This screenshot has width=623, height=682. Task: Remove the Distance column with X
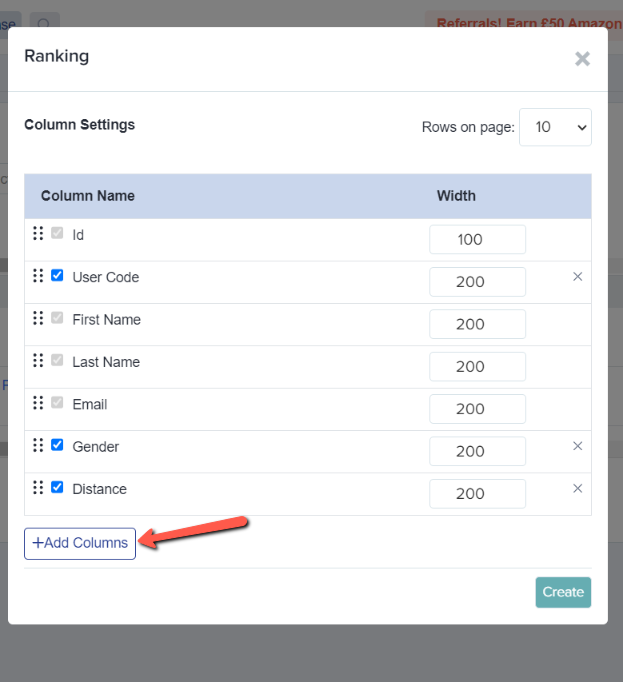(577, 488)
